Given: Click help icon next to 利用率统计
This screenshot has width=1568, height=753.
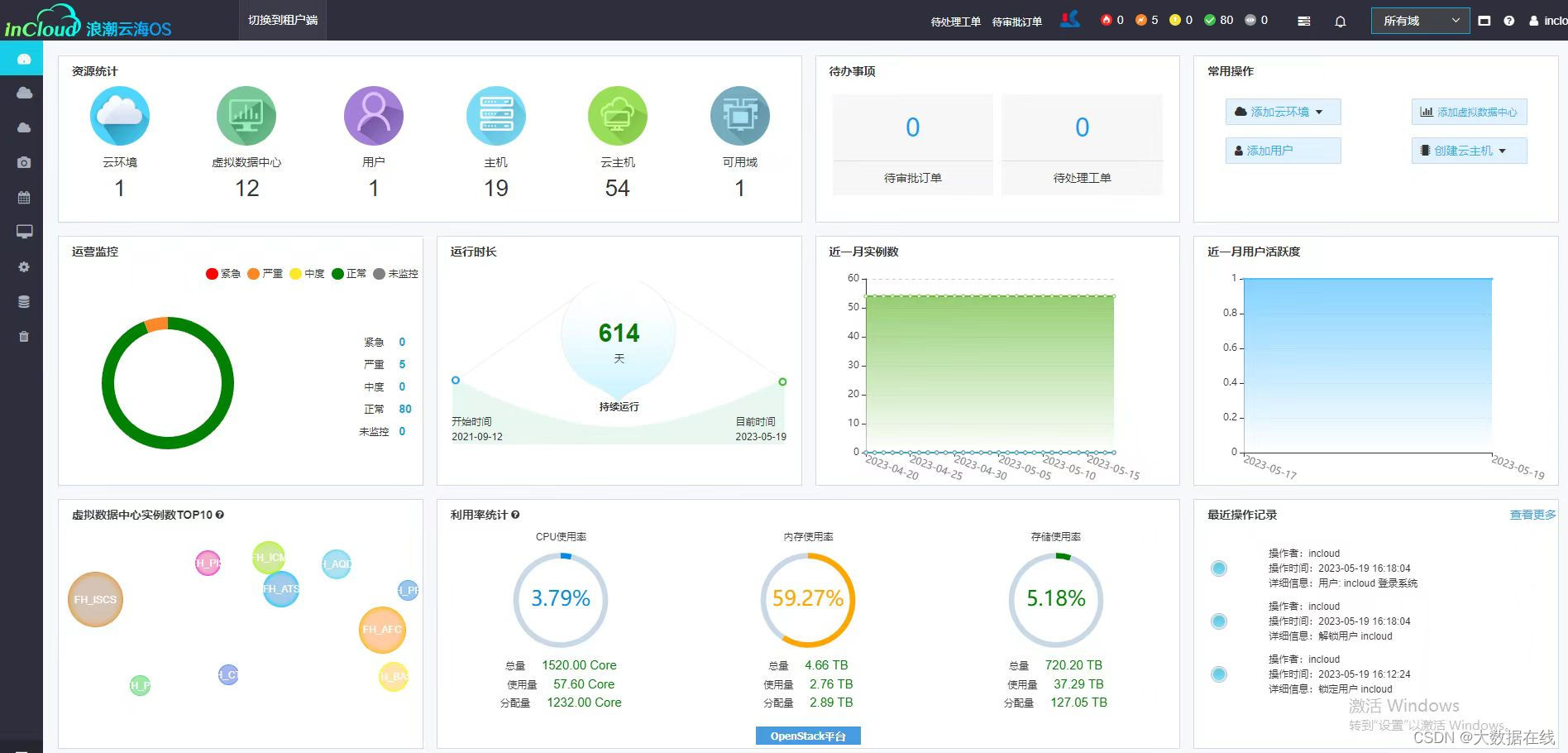Looking at the screenshot, I should (x=515, y=515).
